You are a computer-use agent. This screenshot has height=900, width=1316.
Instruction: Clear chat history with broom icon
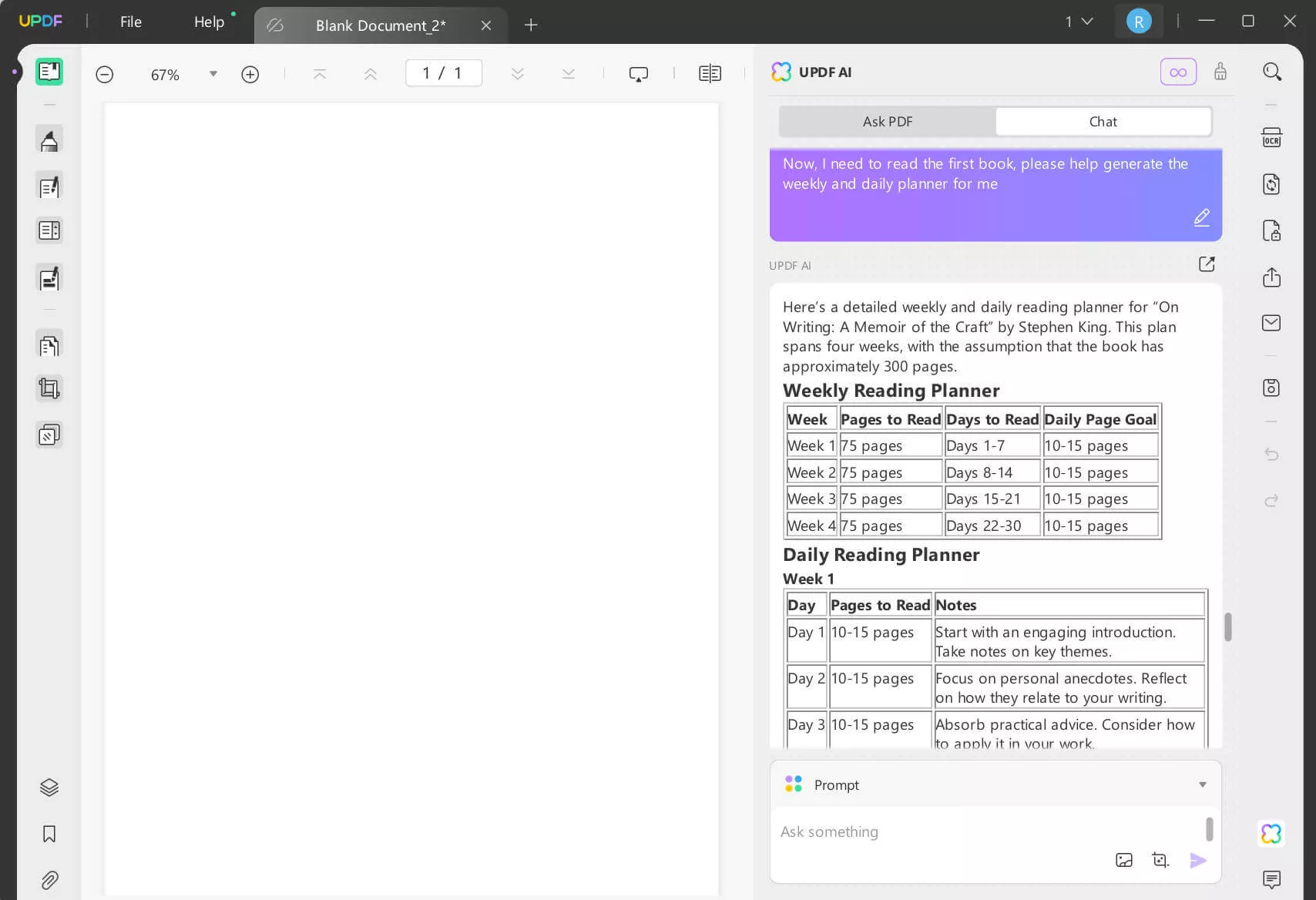(1220, 72)
